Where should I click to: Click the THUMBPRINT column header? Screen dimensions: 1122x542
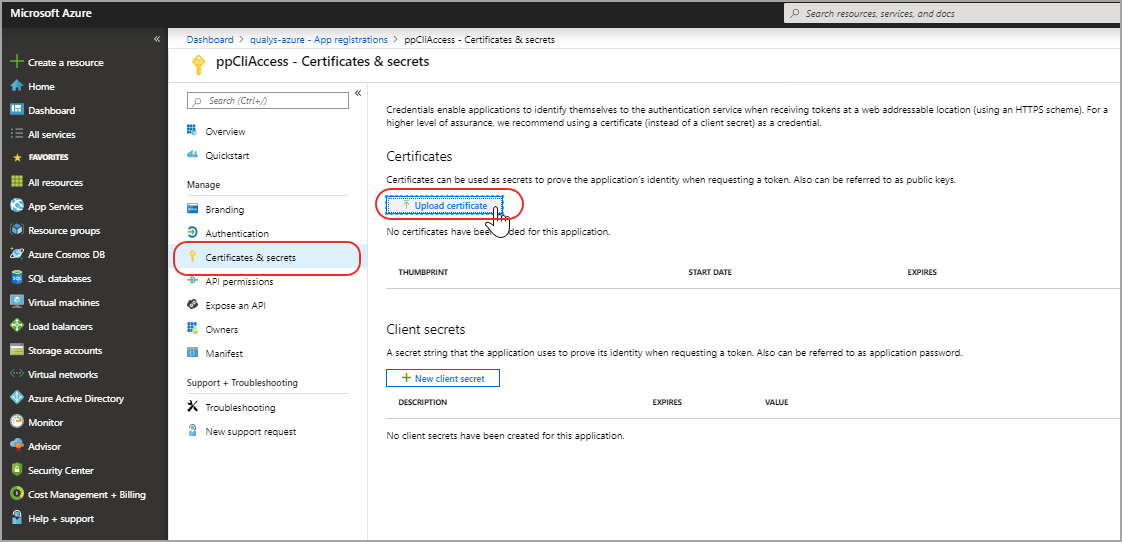(423, 272)
